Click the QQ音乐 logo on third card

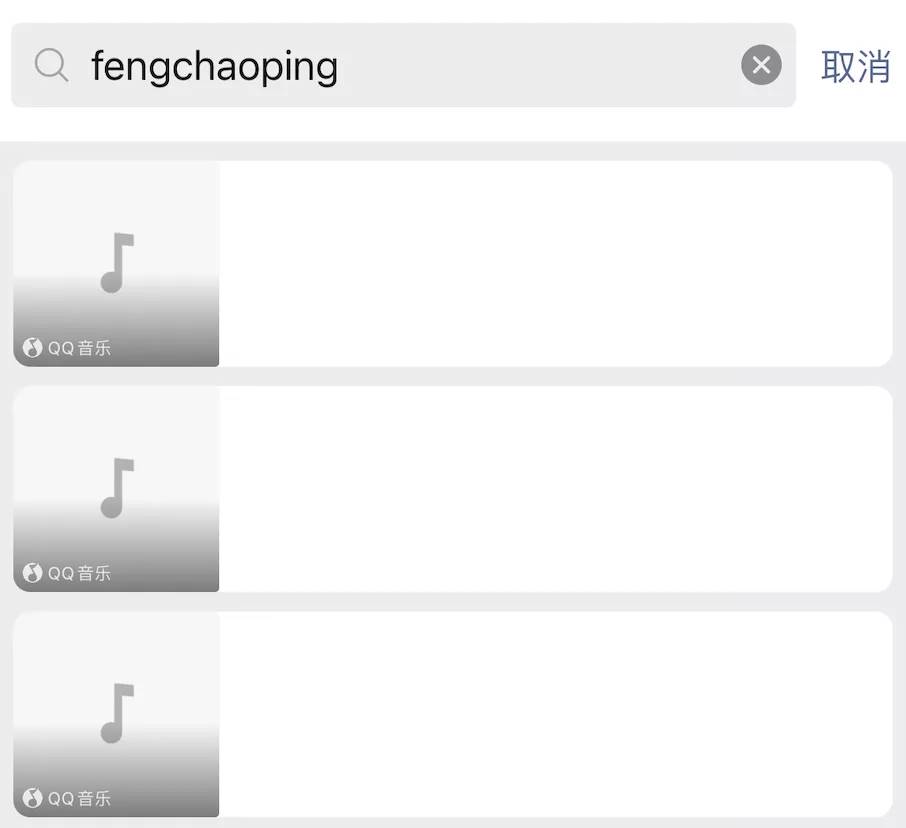(32, 799)
